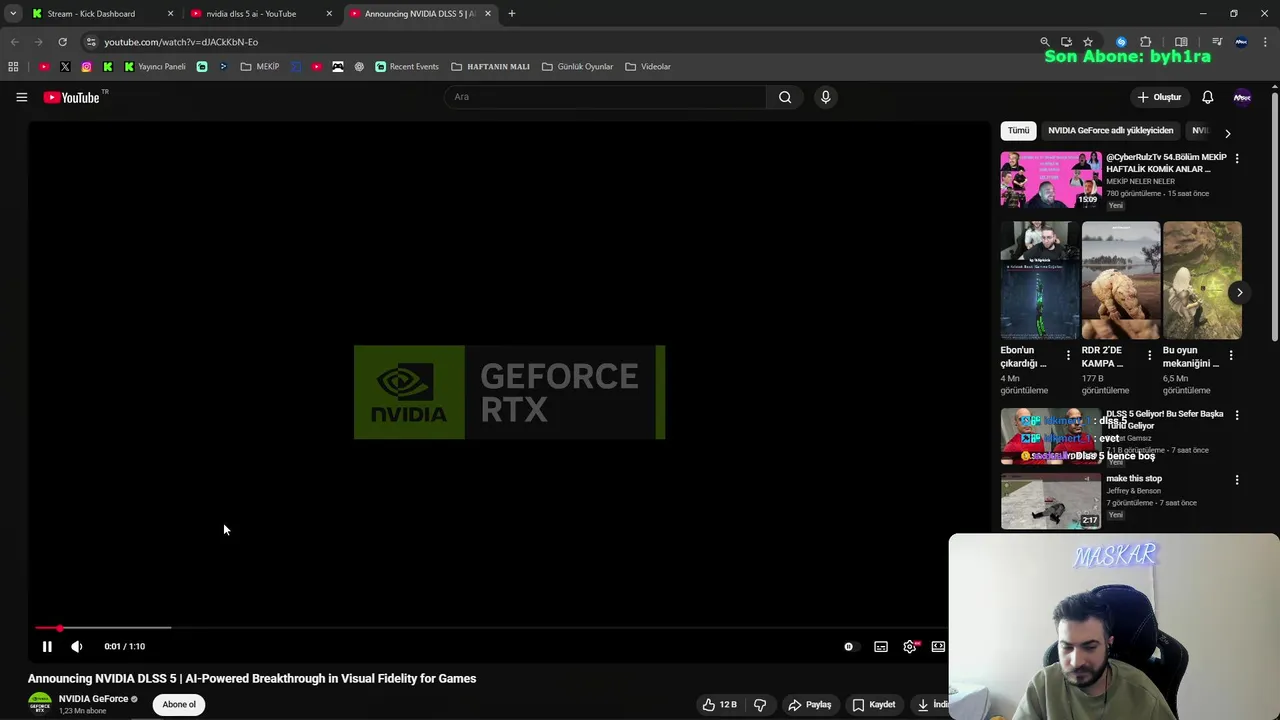Open the apps grid in bookmarks bar
This screenshot has height=720, width=1280.
point(13,67)
